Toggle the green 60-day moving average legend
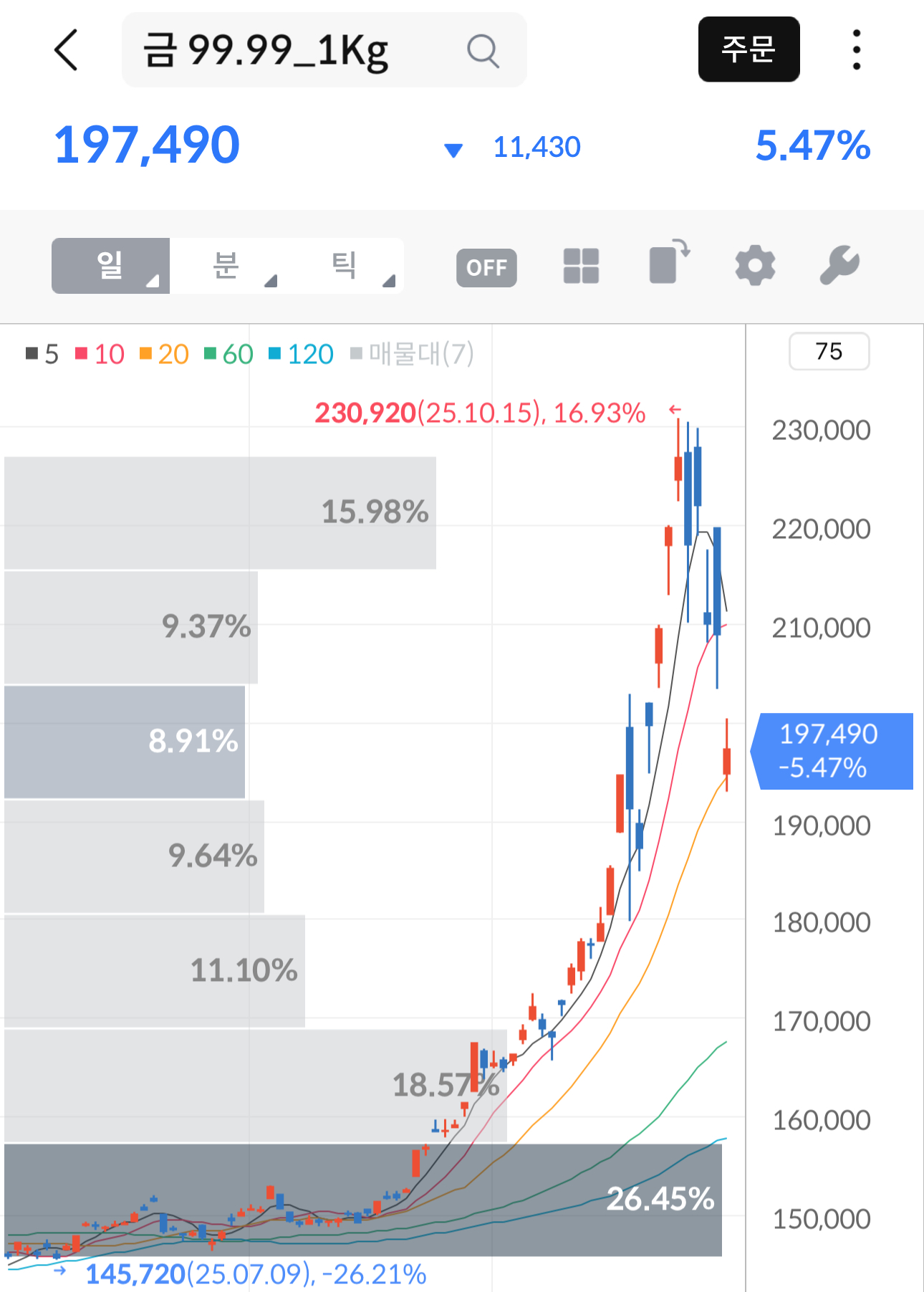The height and width of the screenshot is (1292, 924). [x=229, y=354]
